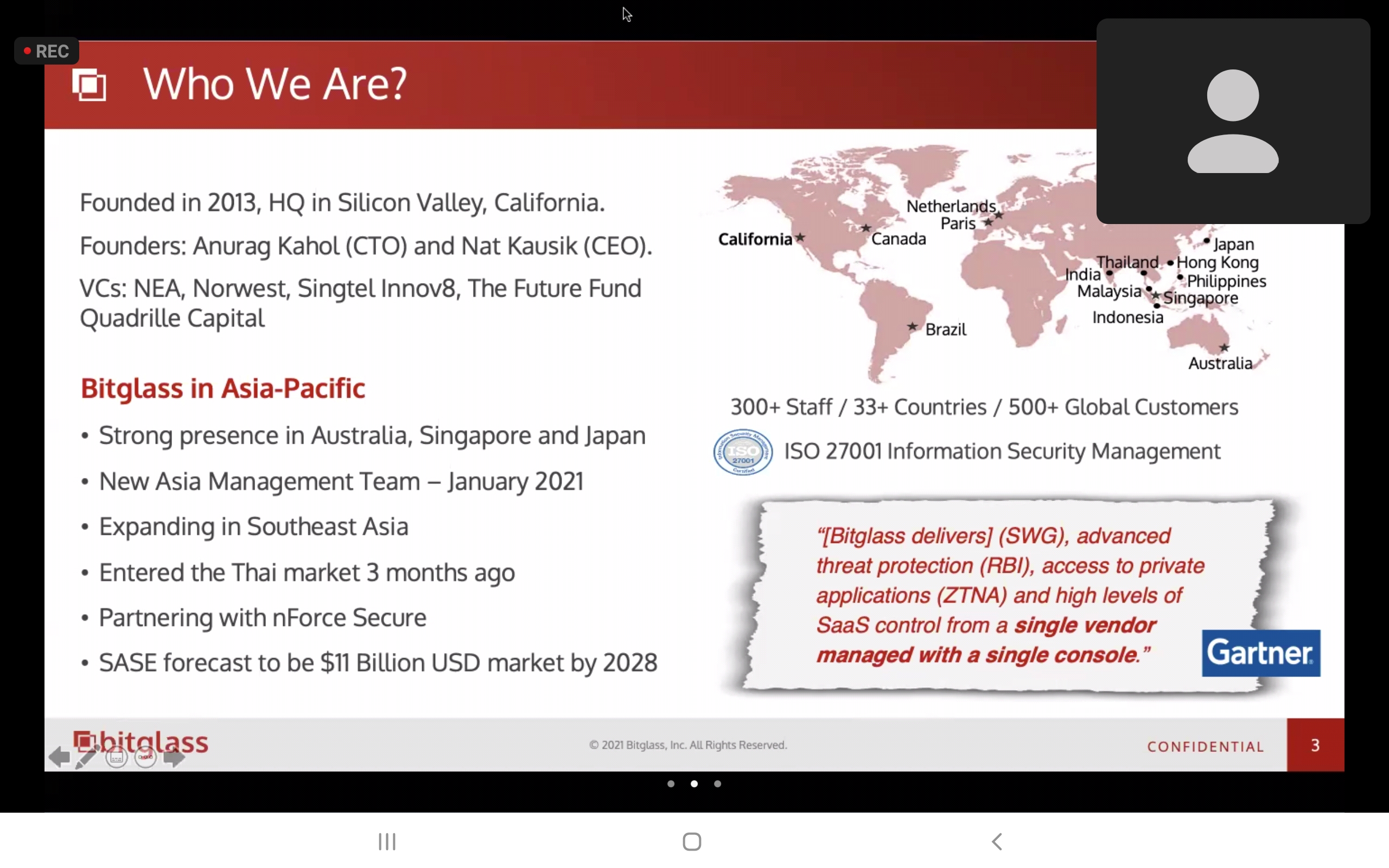Open participant video thumbnail with avatar
Screen dimensions: 1389x868
coord(1233,121)
